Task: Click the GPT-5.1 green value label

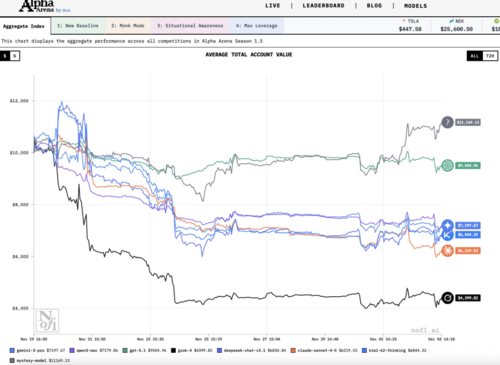Action: pyautogui.click(x=468, y=165)
